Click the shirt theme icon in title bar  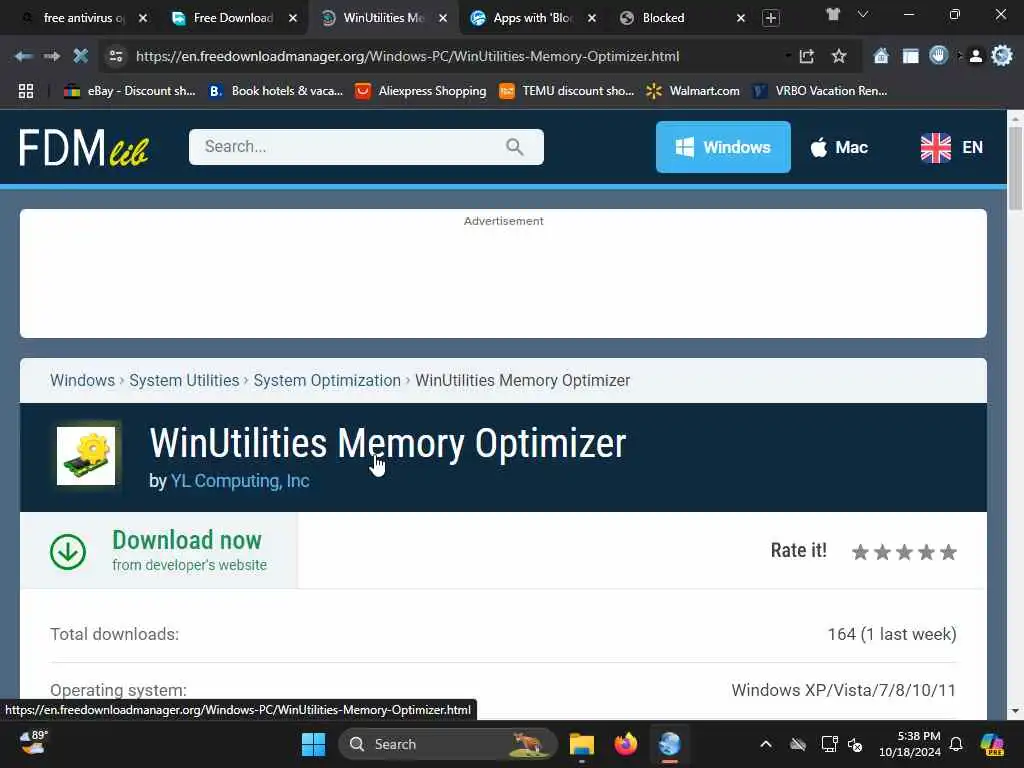point(833,14)
